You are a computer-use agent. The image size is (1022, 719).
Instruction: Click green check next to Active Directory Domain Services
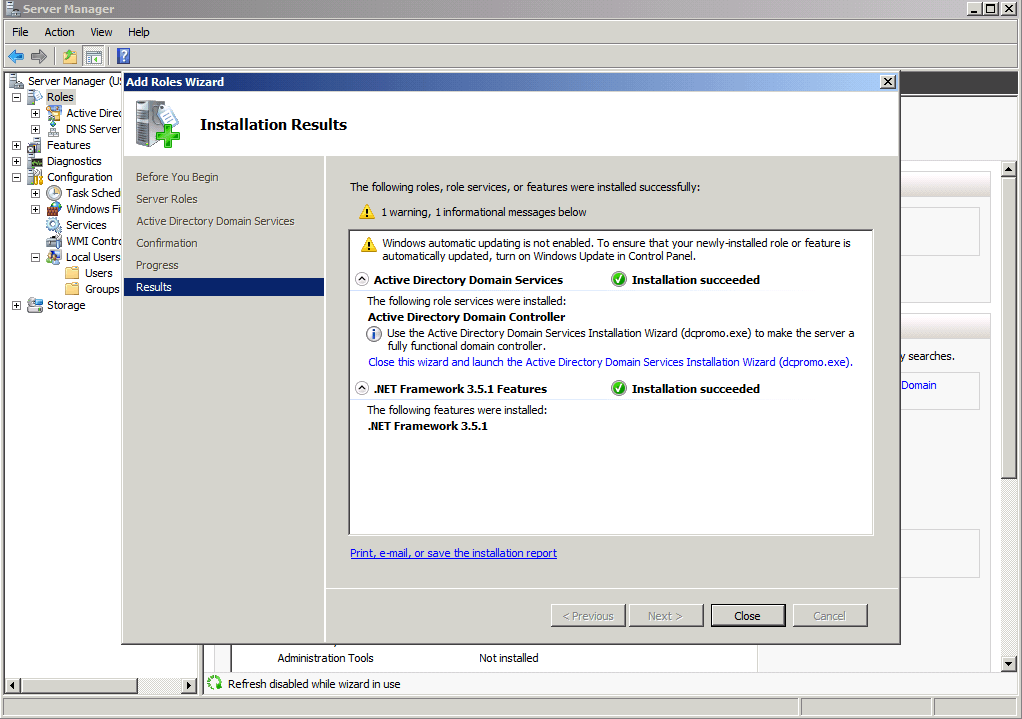619,280
